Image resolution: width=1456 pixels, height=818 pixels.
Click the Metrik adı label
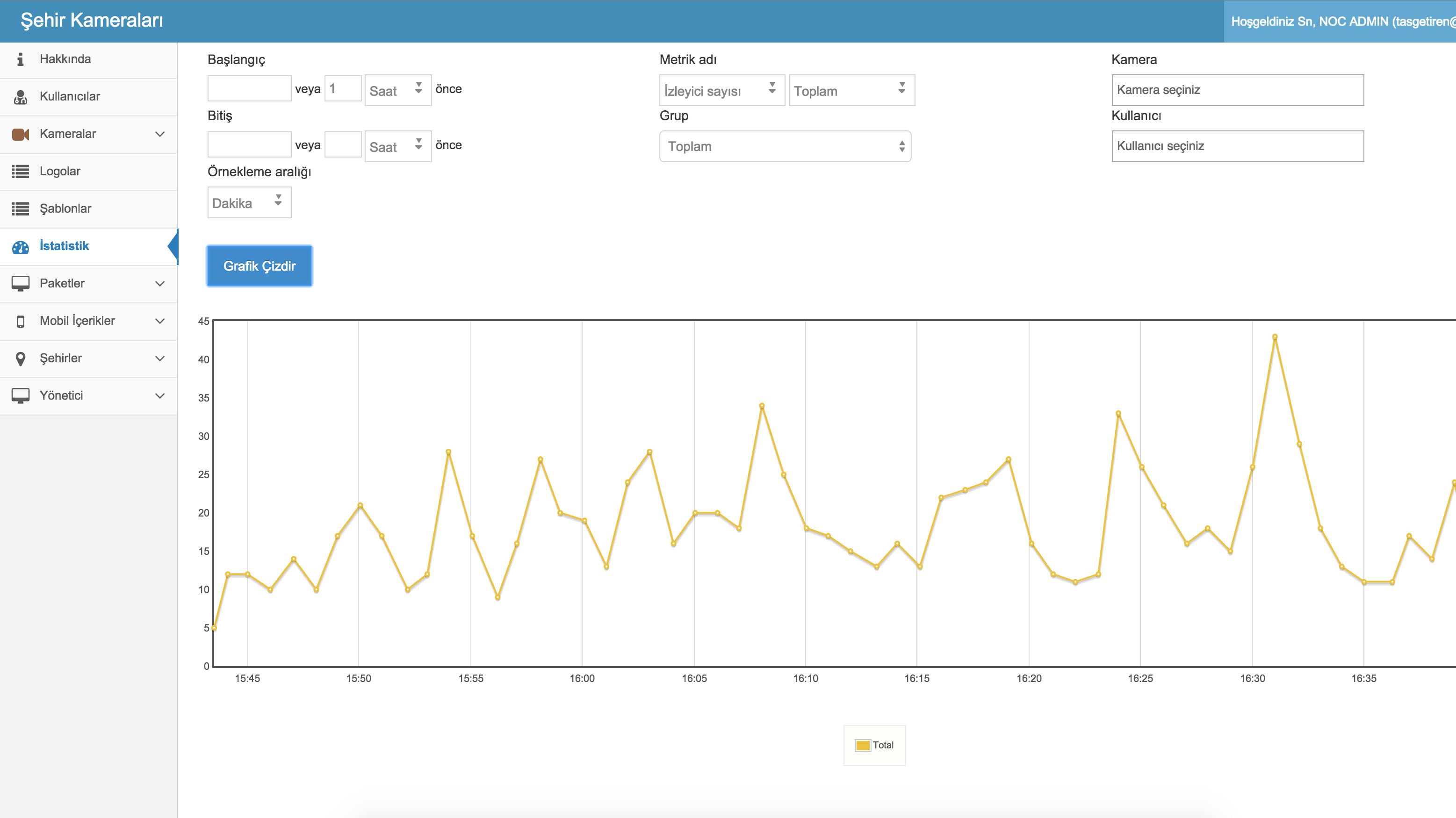tap(688, 60)
